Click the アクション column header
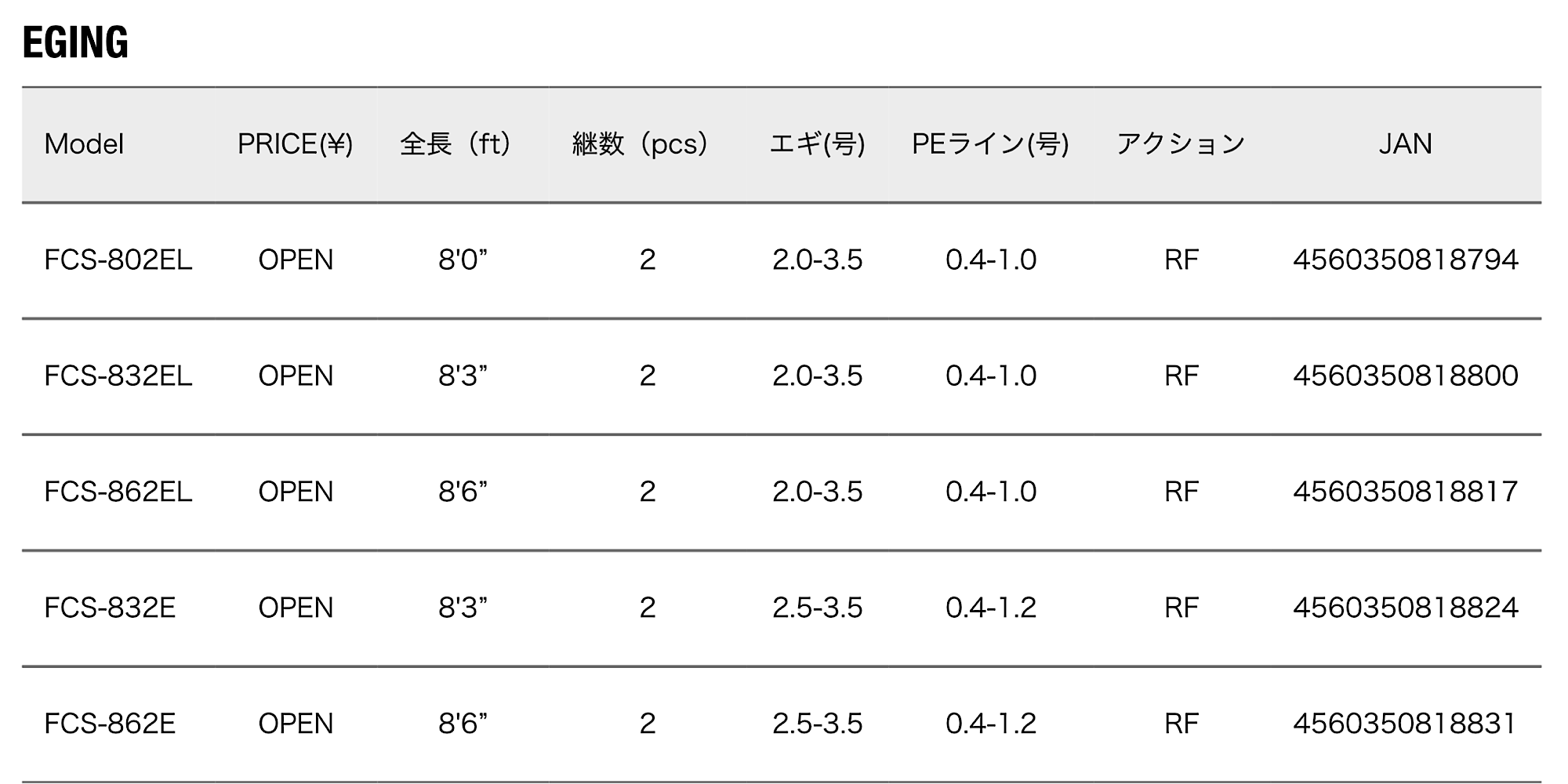 (x=1181, y=144)
